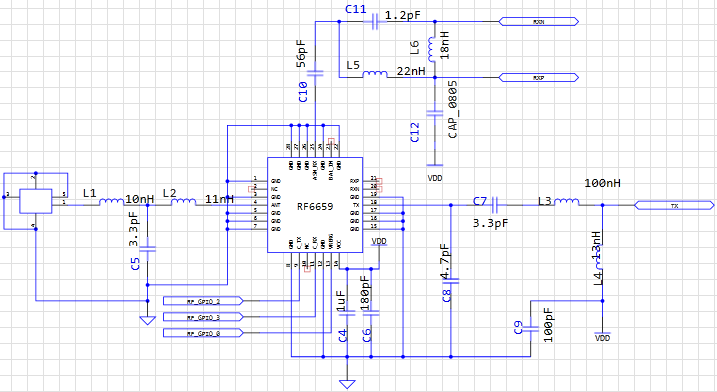Select capacitor C8 4.7pF

(450, 281)
